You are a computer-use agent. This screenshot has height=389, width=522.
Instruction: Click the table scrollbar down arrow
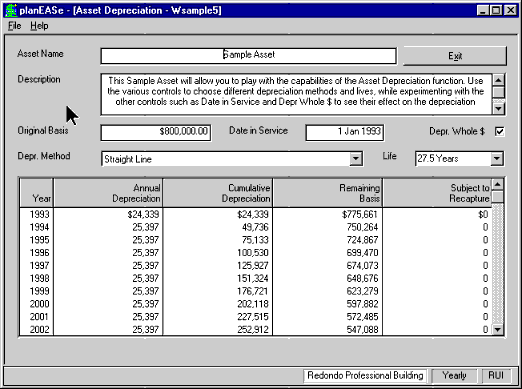coord(498,330)
